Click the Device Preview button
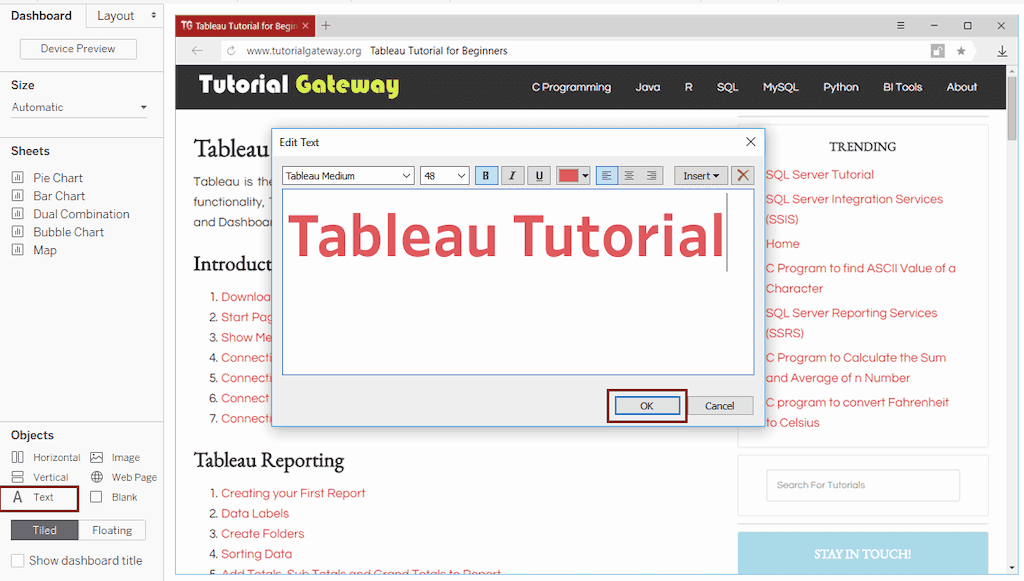The image size is (1024, 581). pyautogui.click(x=78, y=49)
